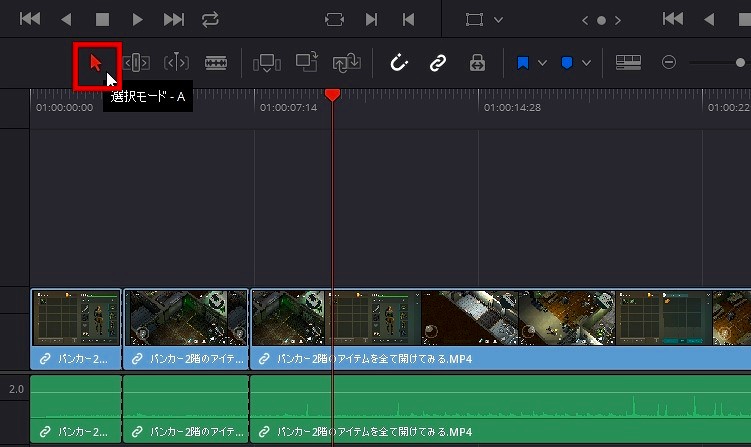Select the Blade Edit tool
The height and width of the screenshot is (447, 751).
click(x=216, y=63)
